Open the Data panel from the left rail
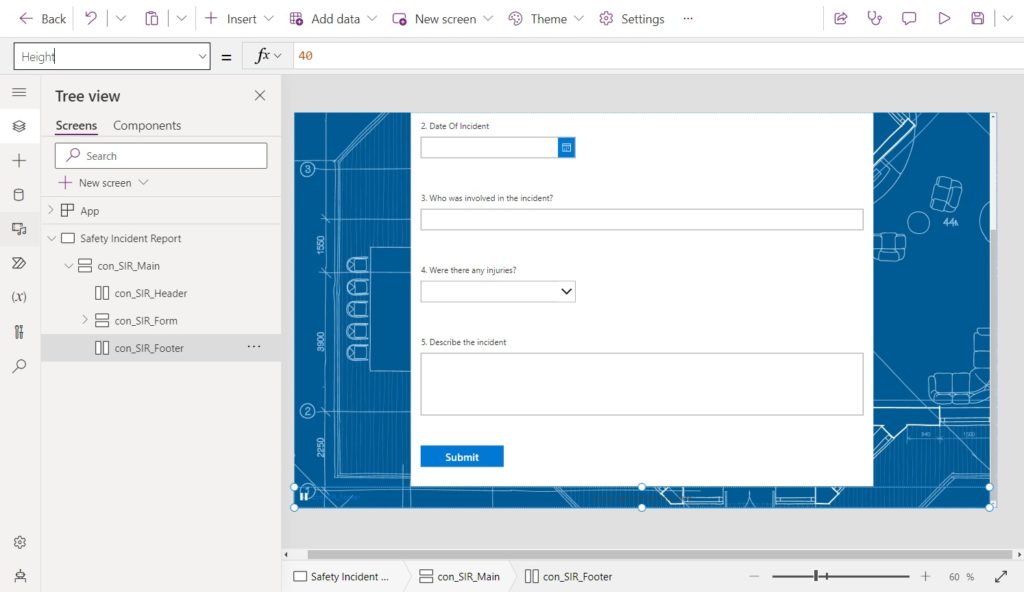 click(20, 194)
